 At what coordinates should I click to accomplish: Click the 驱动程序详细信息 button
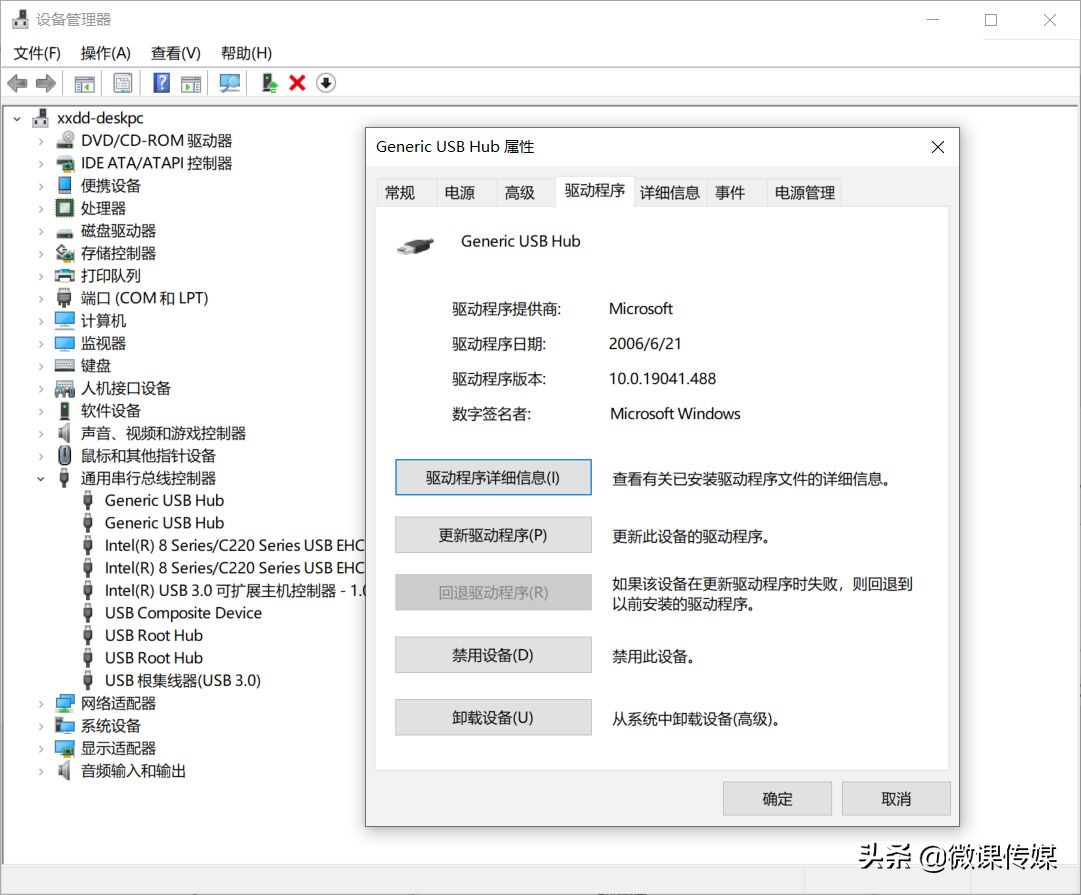492,477
